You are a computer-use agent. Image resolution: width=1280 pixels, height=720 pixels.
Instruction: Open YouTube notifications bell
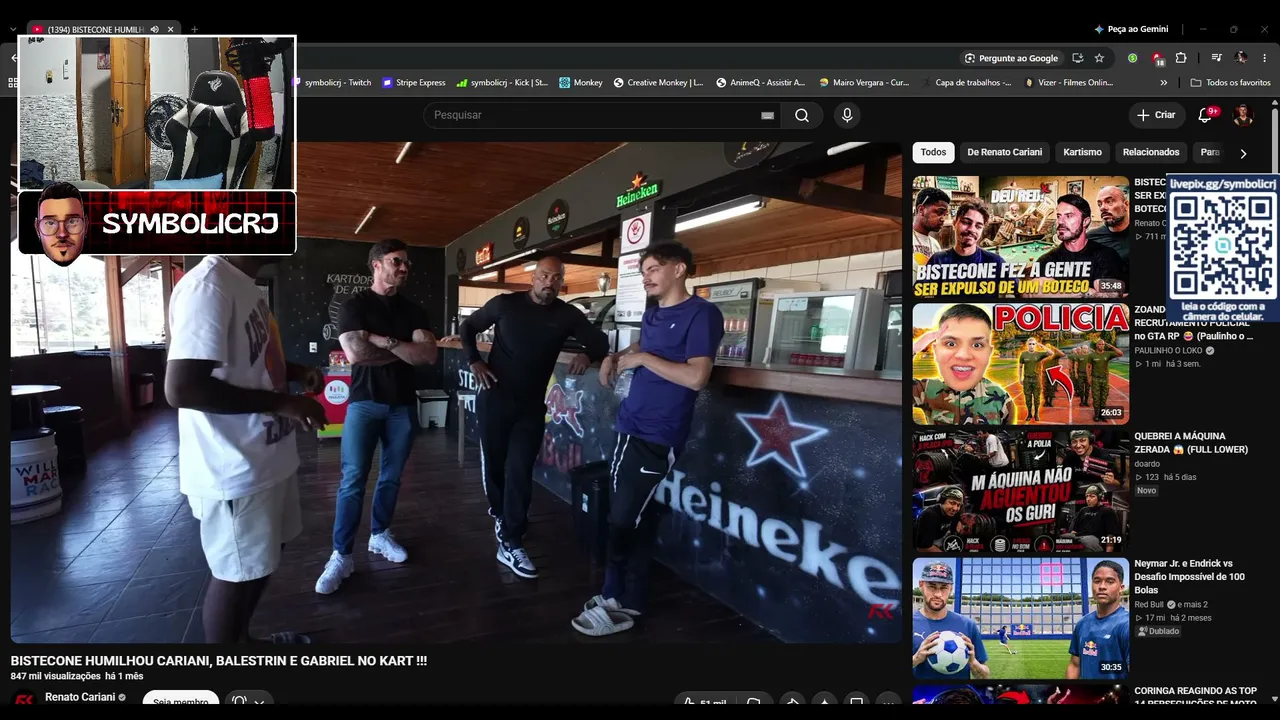pos(1205,115)
